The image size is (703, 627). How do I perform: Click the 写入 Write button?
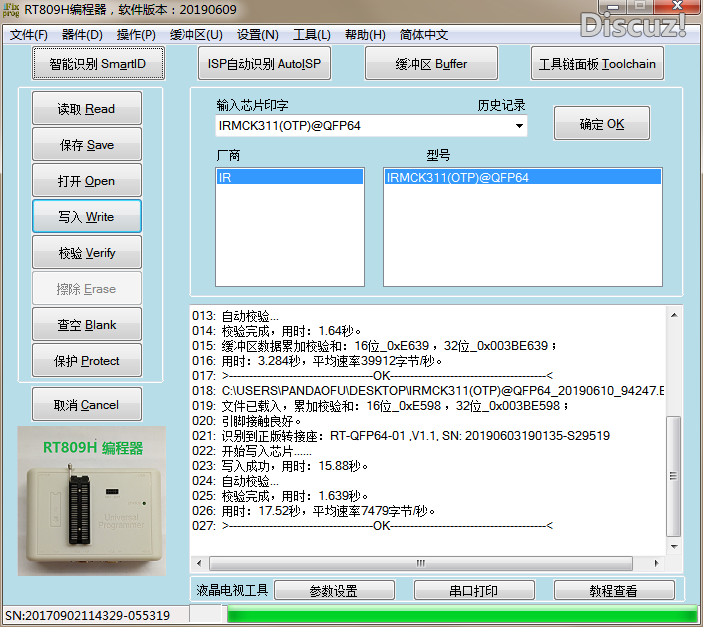(x=86, y=217)
